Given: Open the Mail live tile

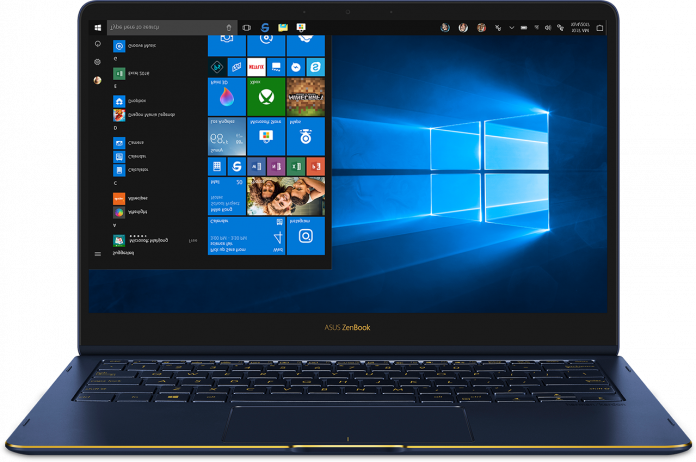Looking at the screenshot, I should pos(227,196).
